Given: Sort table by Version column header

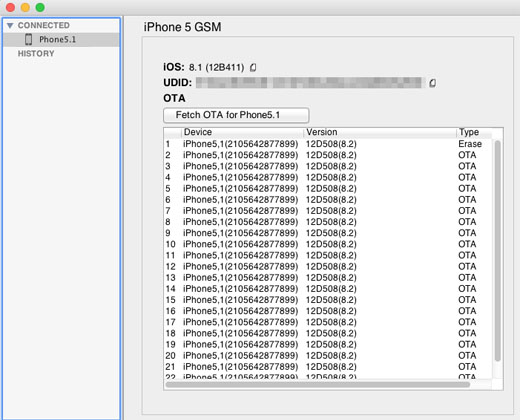Looking at the screenshot, I should 380,132.
